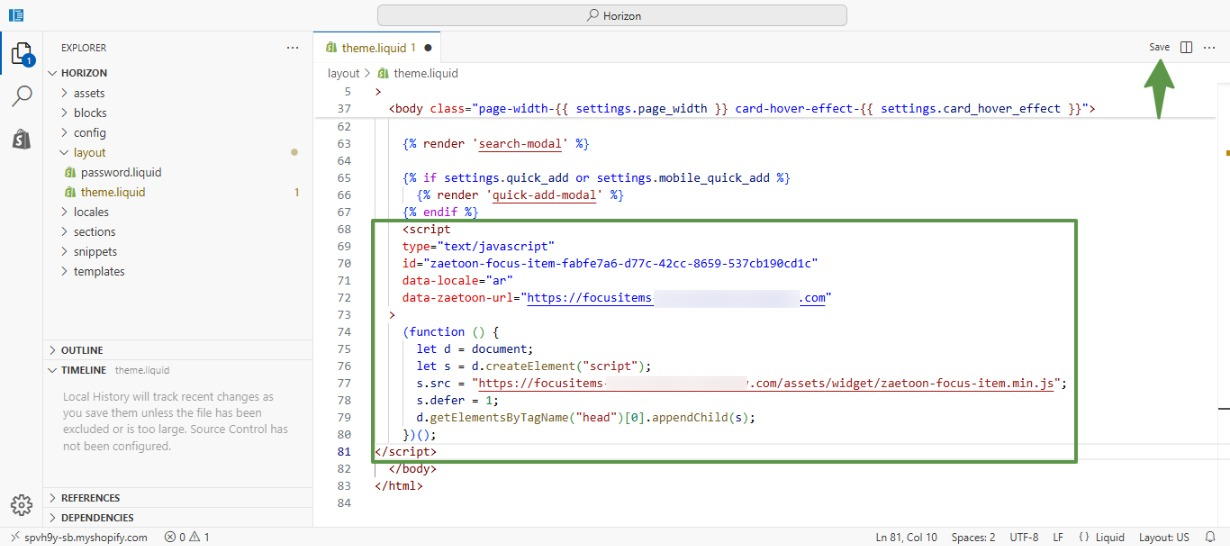The image size is (1230, 546).
Task: Switch to the theme.liquid editor tab
Action: (x=376, y=47)
